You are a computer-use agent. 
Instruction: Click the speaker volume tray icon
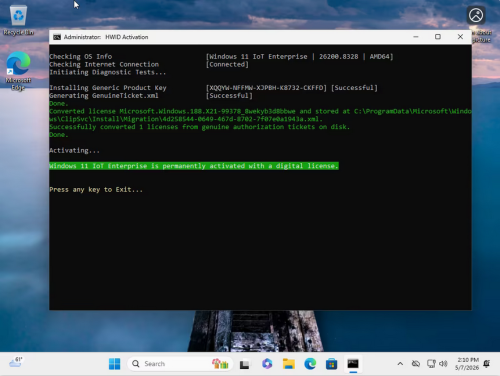[443, 364]
